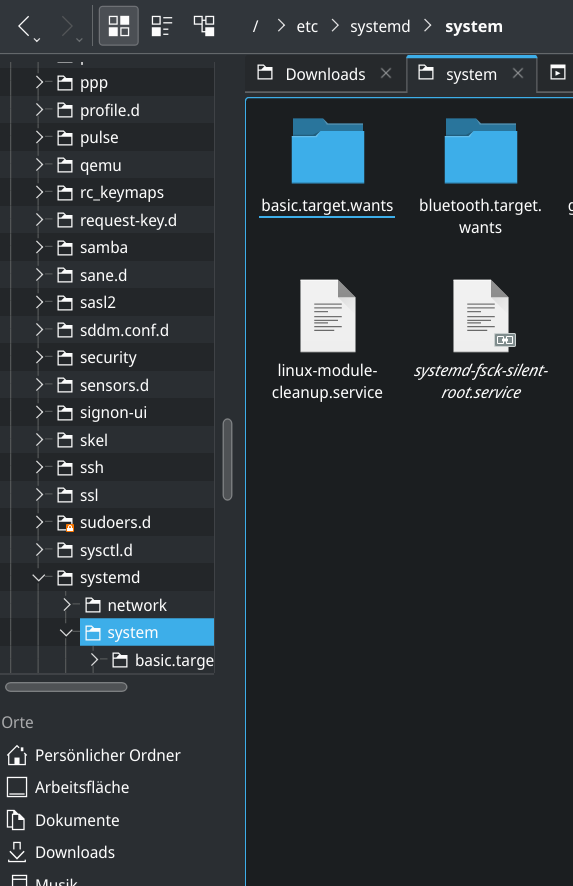The image size is (573, 886).
Task: Click the documents icon in Orte
Action: click(16, 820)
